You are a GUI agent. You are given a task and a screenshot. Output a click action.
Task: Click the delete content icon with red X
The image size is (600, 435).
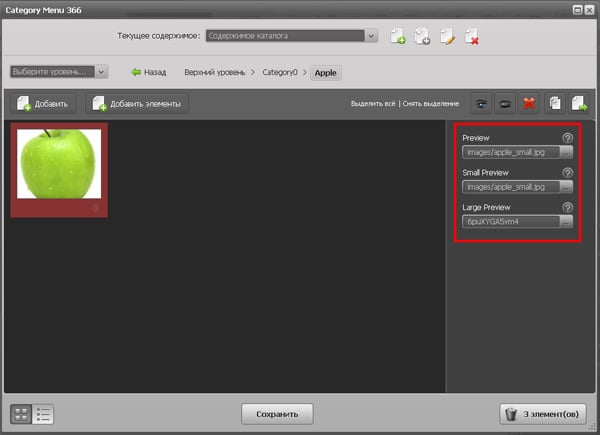(471, 37)
